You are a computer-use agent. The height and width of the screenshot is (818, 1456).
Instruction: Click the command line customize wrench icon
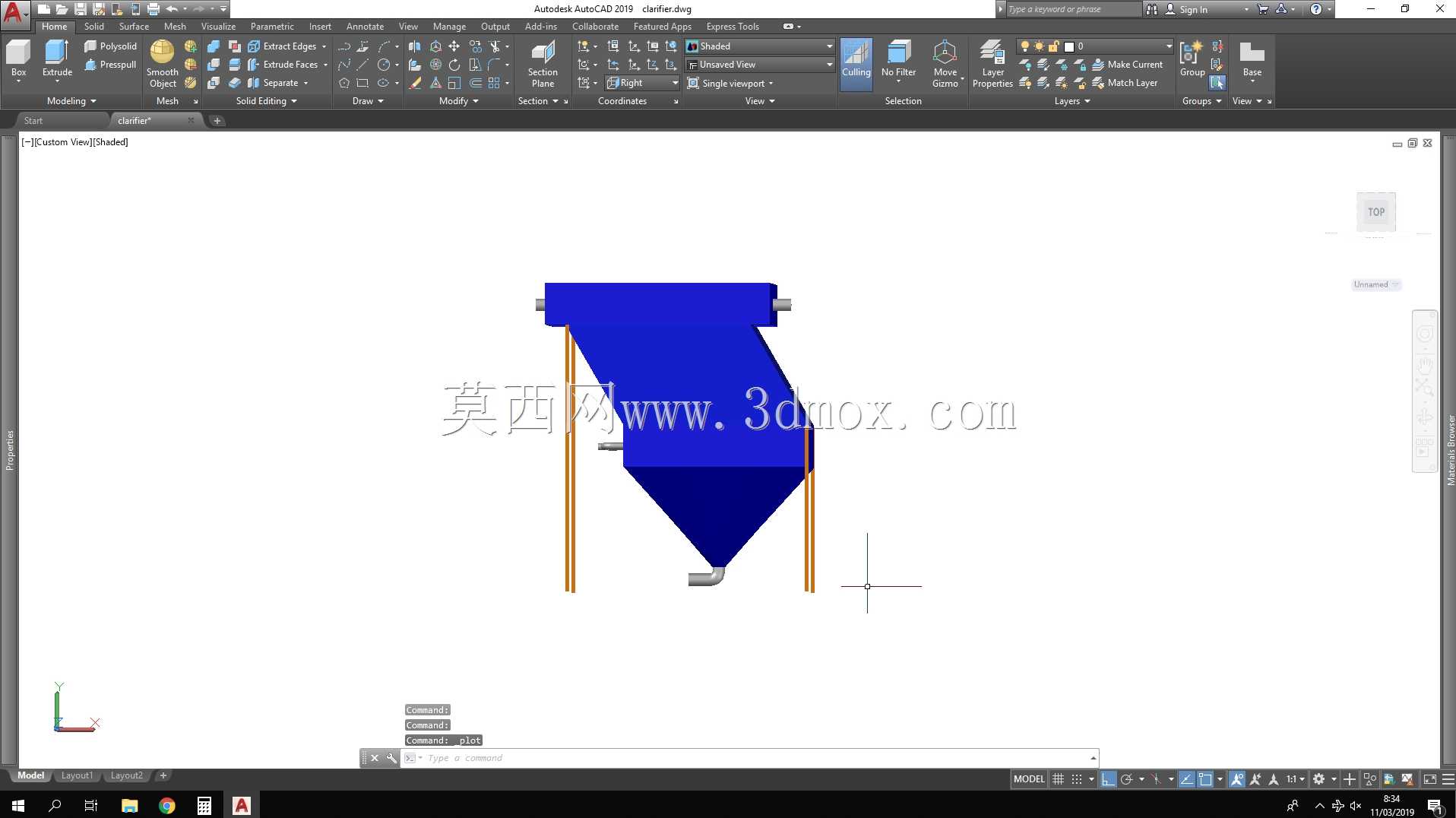pyautogui.click(x=391, y=758)
